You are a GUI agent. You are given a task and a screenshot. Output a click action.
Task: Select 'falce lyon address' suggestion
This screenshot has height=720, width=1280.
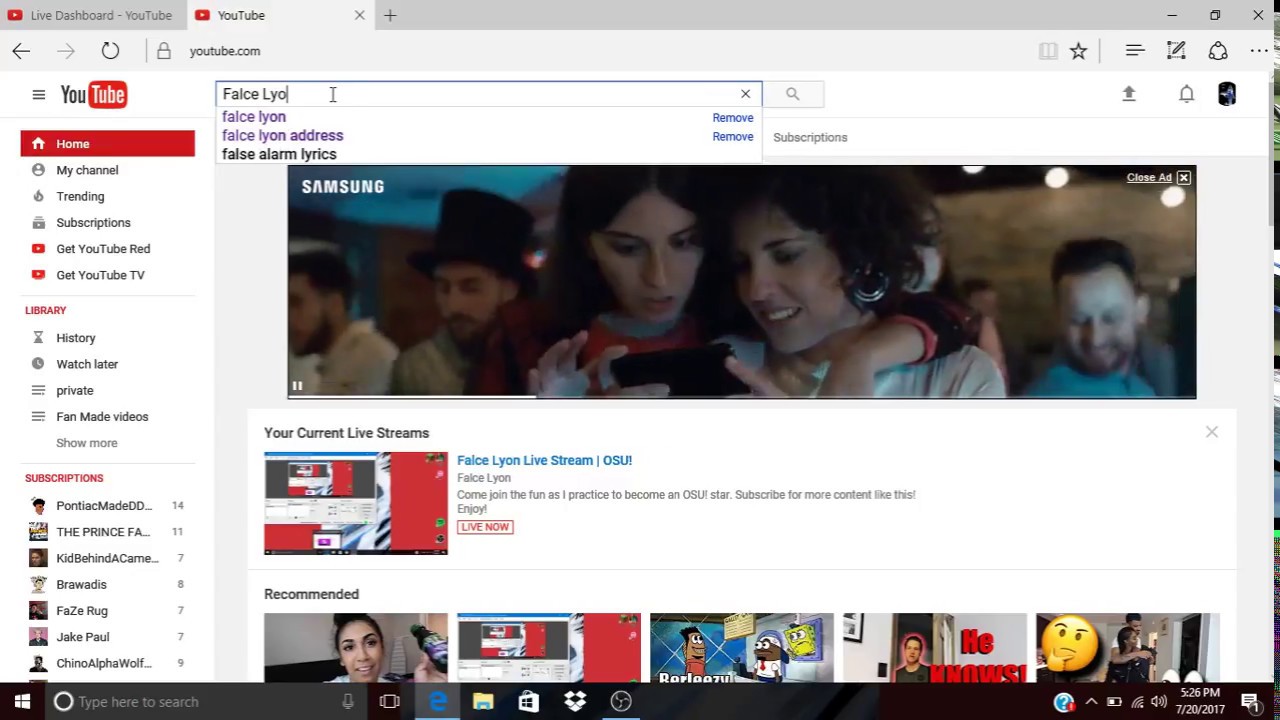pos(282,136)
